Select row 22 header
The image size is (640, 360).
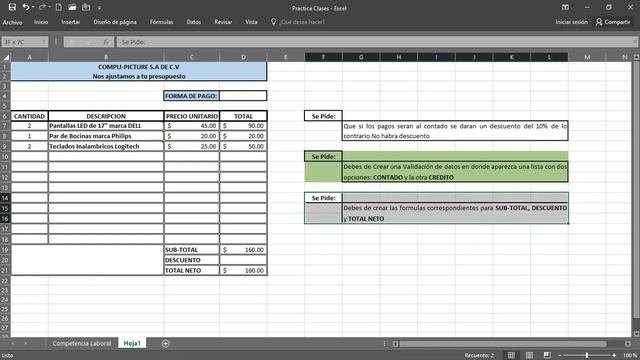coord(5,281)
